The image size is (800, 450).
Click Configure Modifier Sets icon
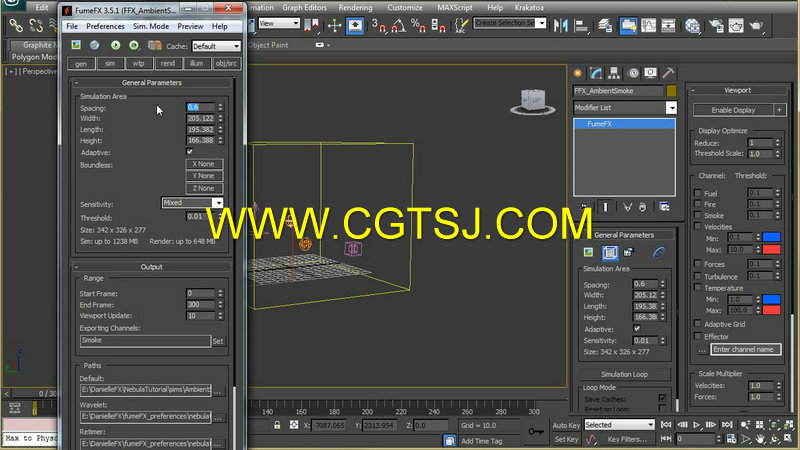click(664, 207)
